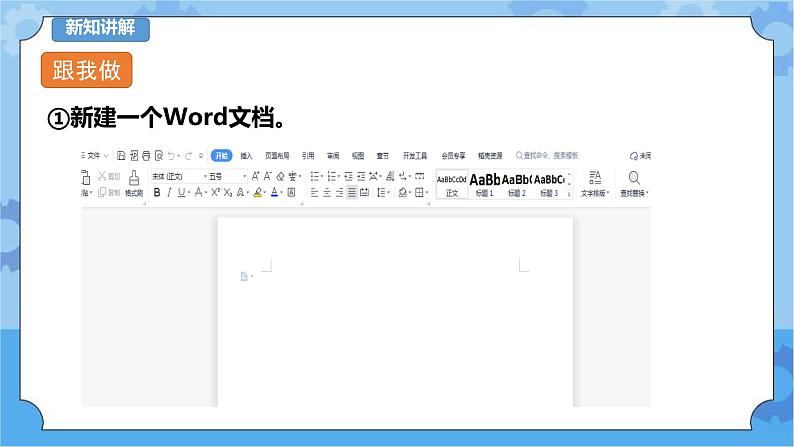Viewport: 794px width, 447px height.
Task: Click the Align Left icon
Action: 314,192
